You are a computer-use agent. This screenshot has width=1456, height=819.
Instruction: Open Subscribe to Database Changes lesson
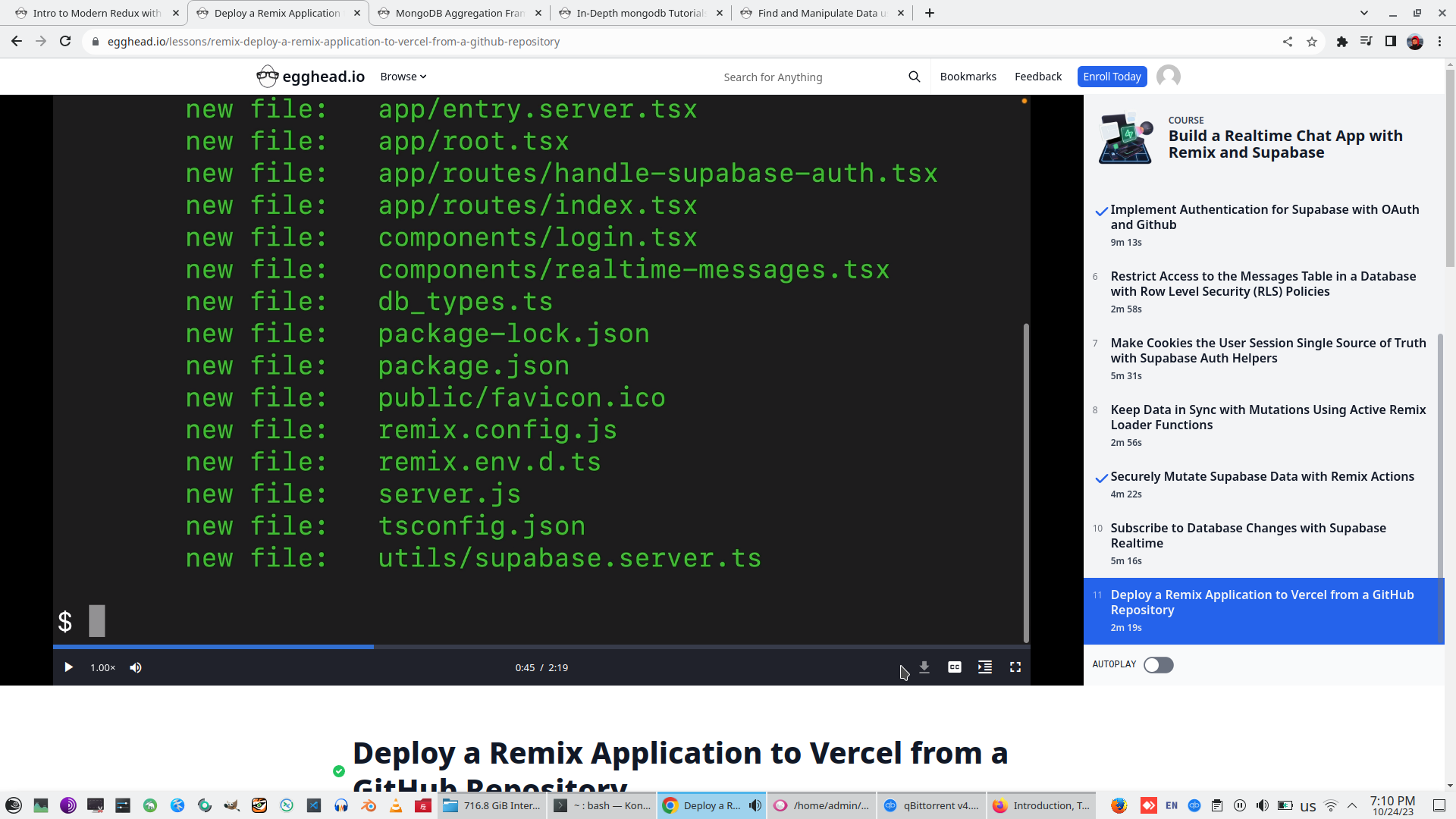click(x=1248, y=535)
